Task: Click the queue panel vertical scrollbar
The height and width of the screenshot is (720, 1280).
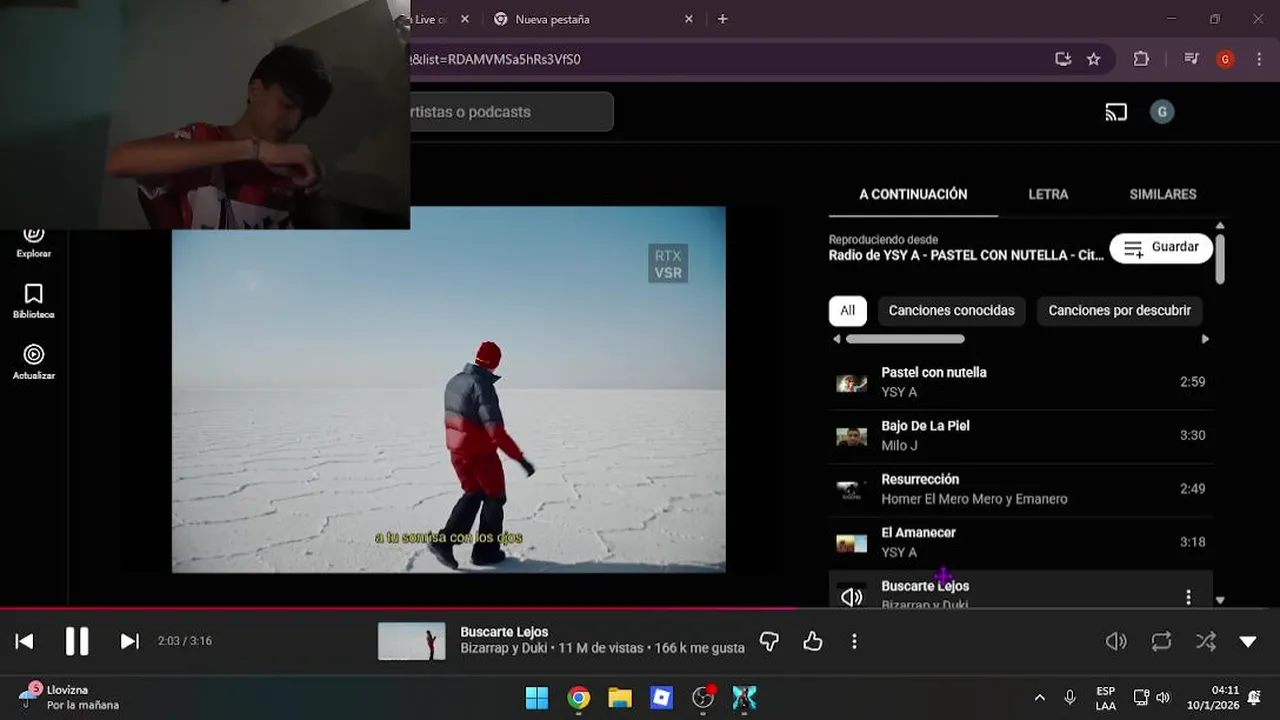Action: pos(1220,259)
